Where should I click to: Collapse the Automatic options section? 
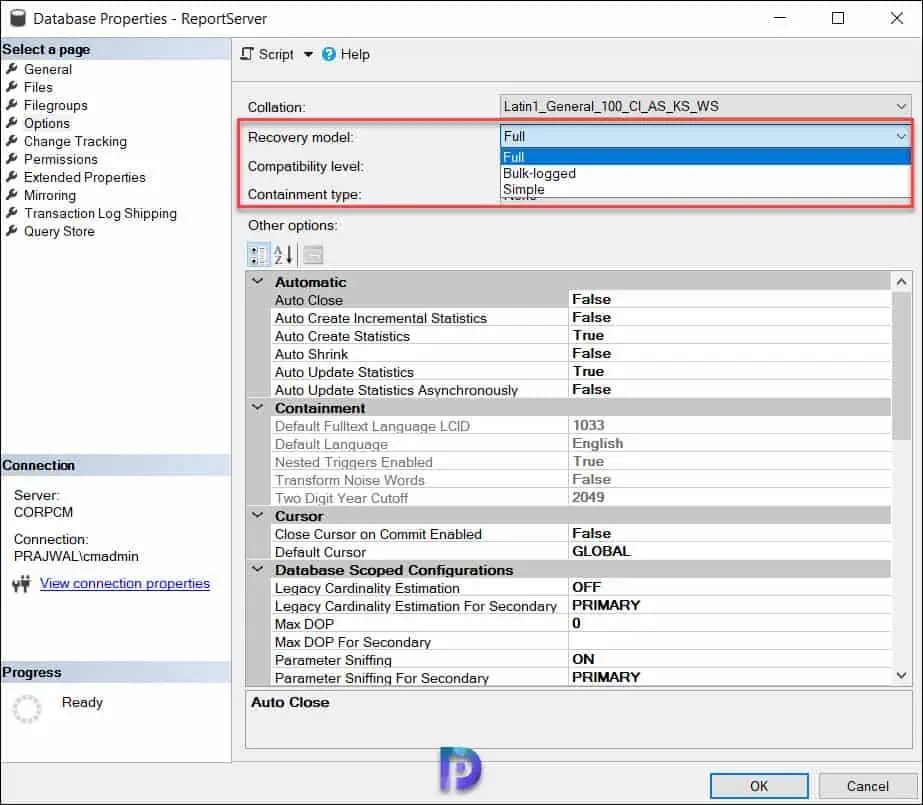[x=257, y=282]
